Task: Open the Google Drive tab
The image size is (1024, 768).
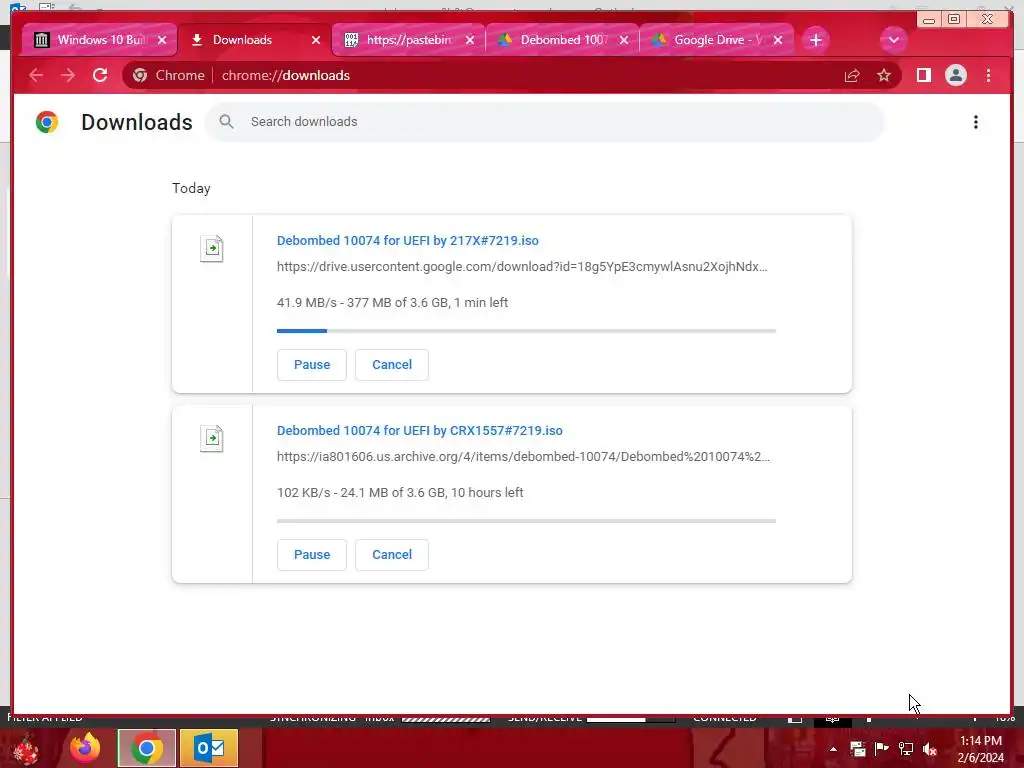Action: (x=716, y=40)
